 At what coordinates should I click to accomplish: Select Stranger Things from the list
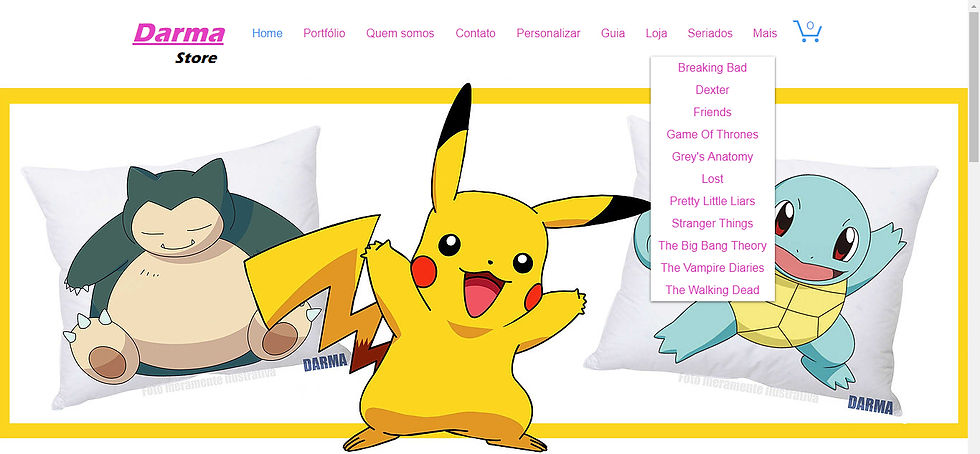712,223
